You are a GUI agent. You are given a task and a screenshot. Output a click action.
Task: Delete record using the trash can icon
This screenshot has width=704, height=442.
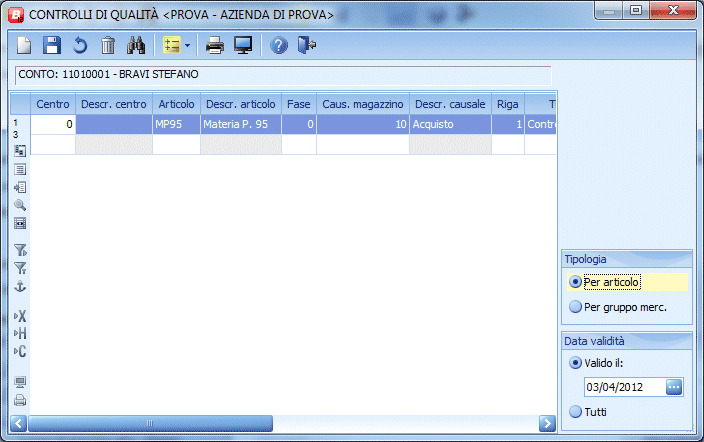[x=108, y=45]
